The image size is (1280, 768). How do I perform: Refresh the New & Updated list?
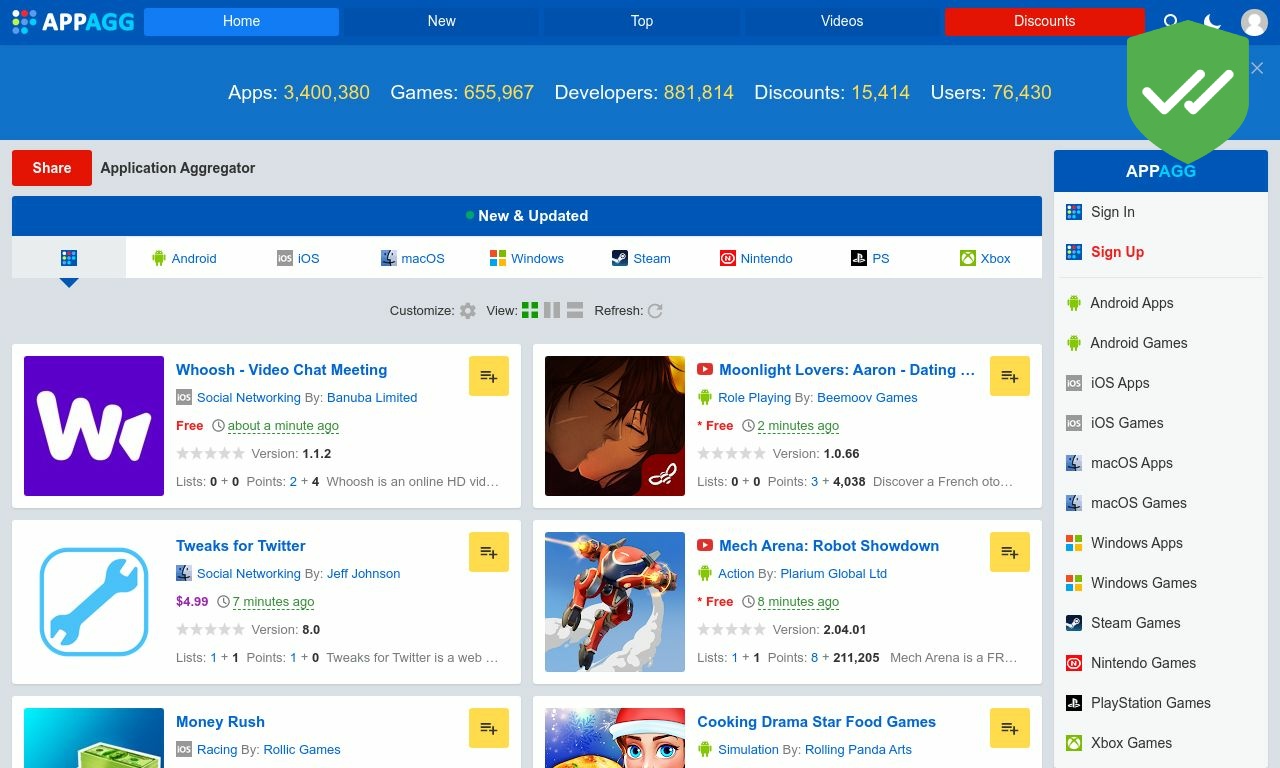pyautogui.click(x=655, y=311)
